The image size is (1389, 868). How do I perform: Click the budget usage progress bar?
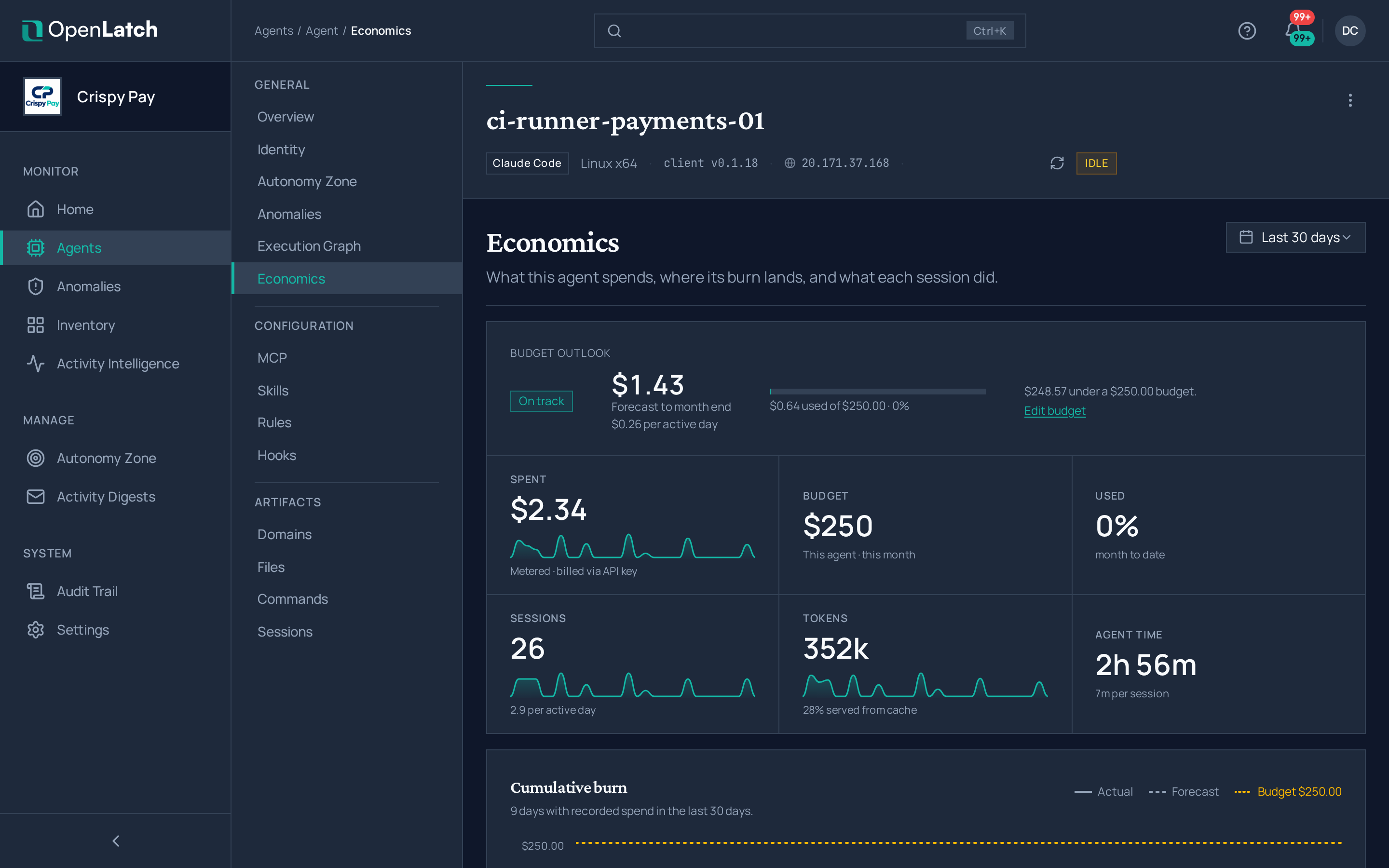[x=877, y=392]
